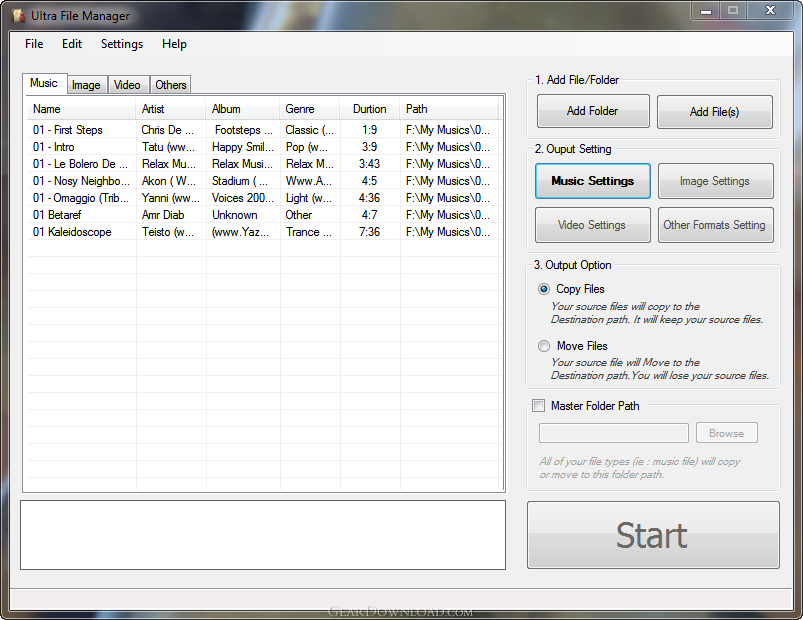Select the '01 Betaref' row
The height and width of the screenshot is (620, 803).
[x=262, y=215]
